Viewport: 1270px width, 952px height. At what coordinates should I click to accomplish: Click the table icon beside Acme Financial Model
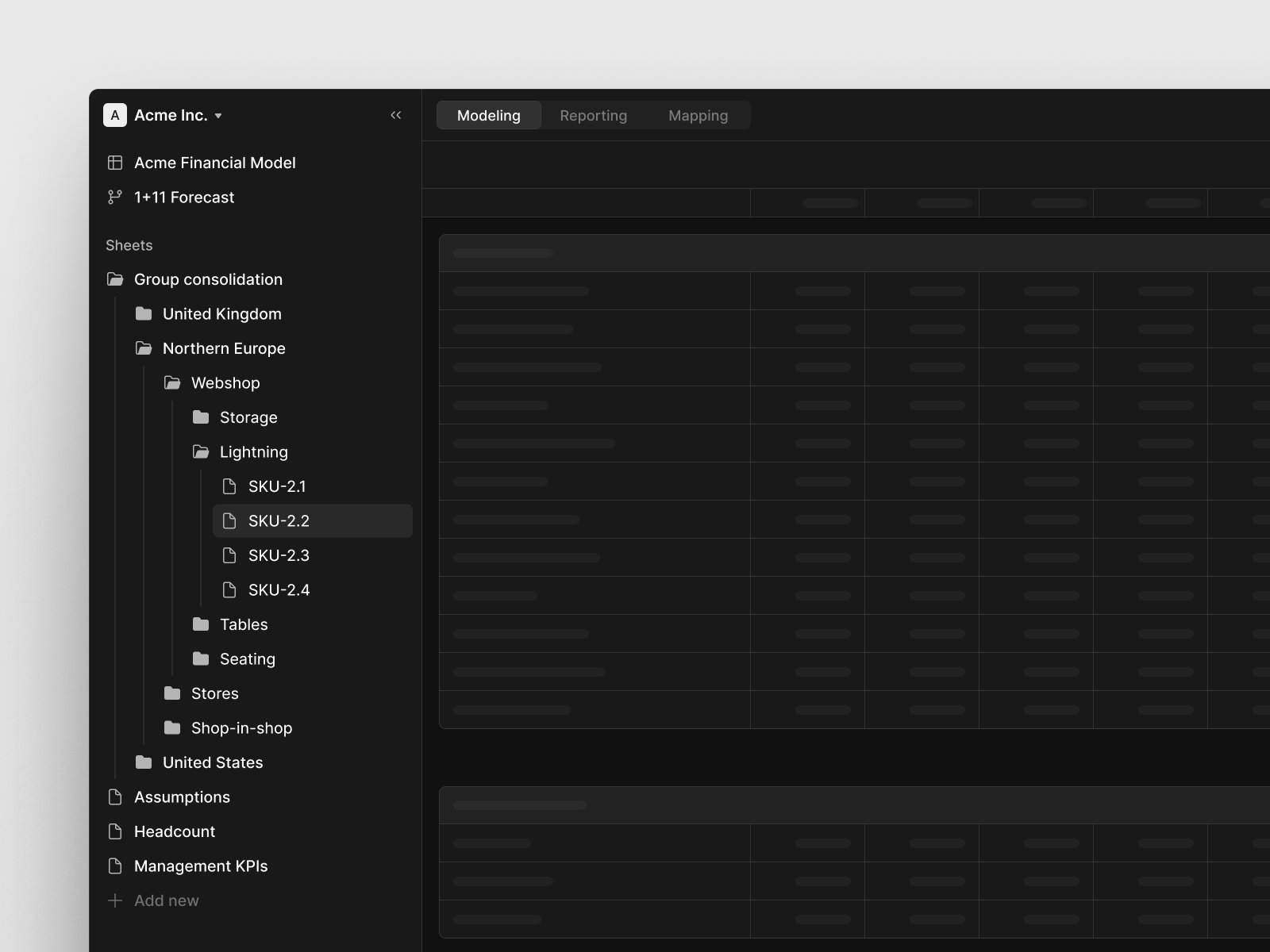coord(115,163)
